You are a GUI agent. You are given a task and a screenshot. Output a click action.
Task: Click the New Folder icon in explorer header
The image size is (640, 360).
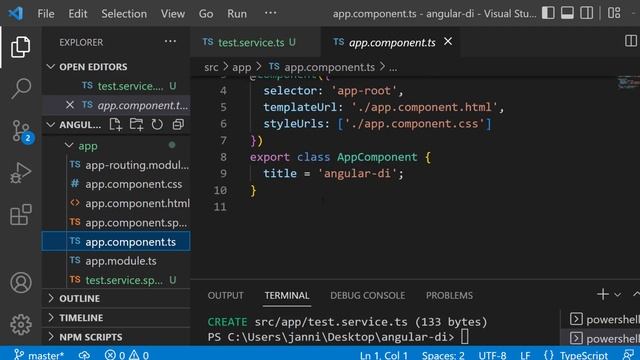point(136,124)
